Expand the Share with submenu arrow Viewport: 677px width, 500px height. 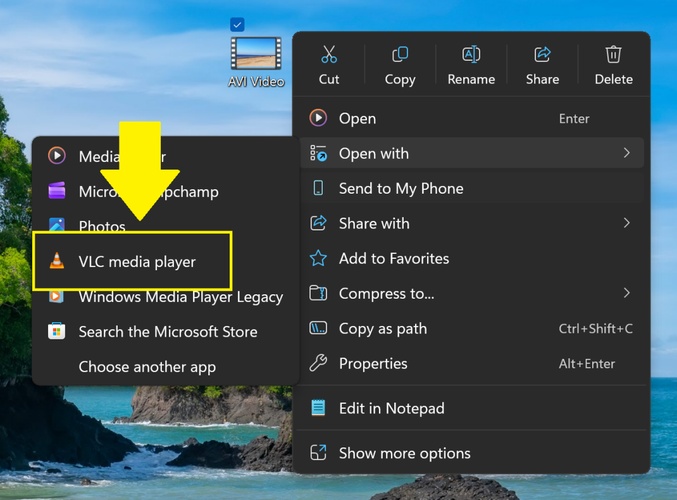pyautogui.click(x=626, y=223)
